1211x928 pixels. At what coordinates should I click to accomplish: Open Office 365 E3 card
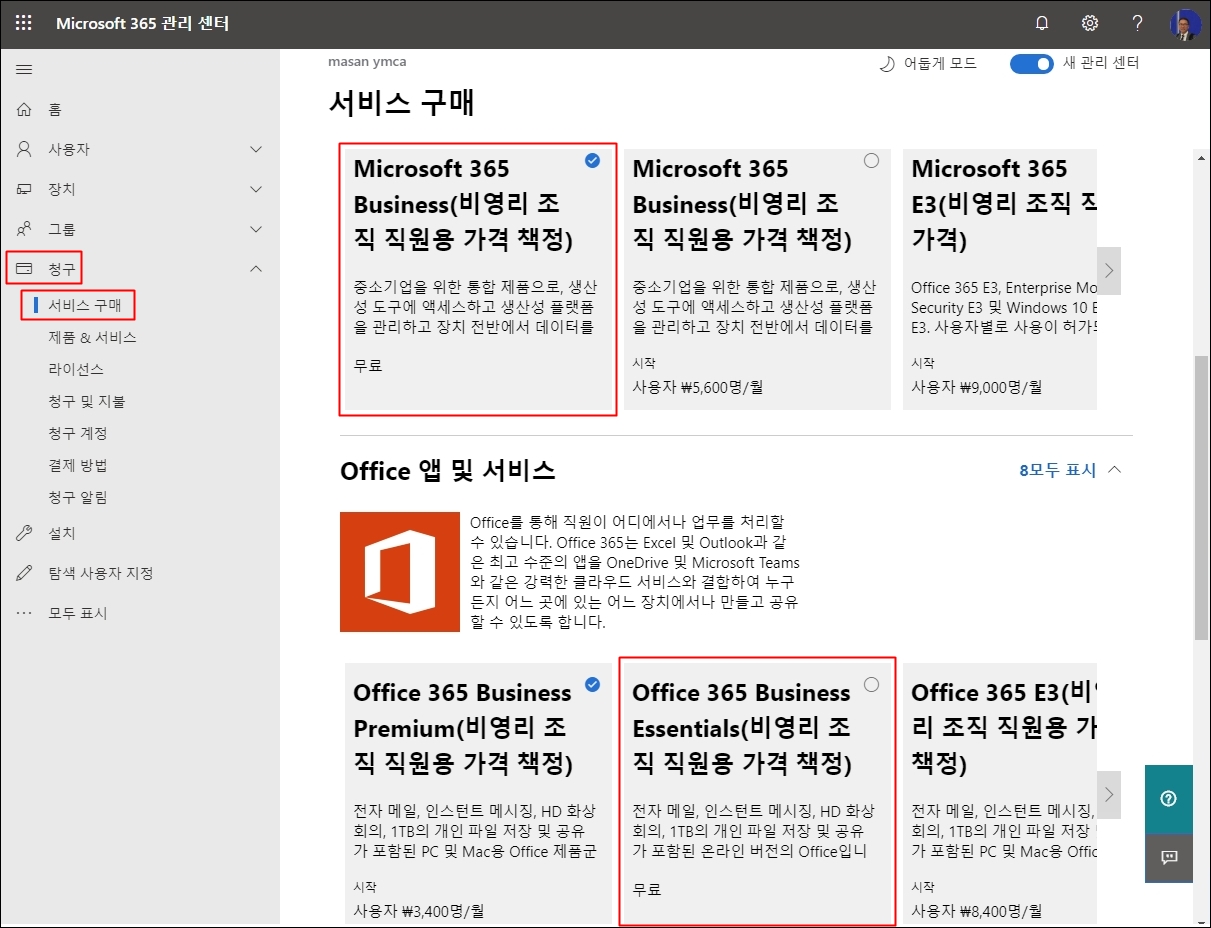click(1000, 794)
